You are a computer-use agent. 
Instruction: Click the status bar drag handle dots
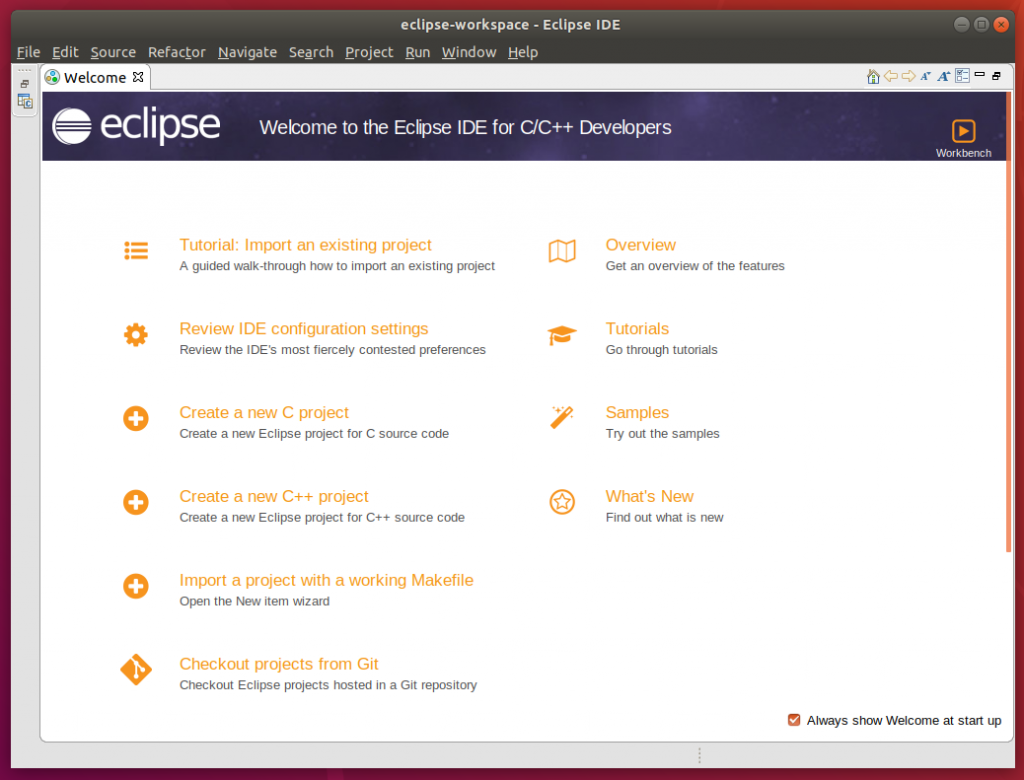(699, 755)
